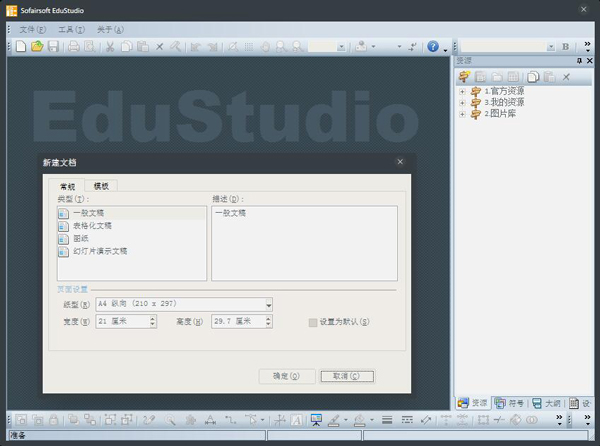The image size is (600, 446).
Task: Switch to the 大纲 panel tab
Action: [547, 403]
